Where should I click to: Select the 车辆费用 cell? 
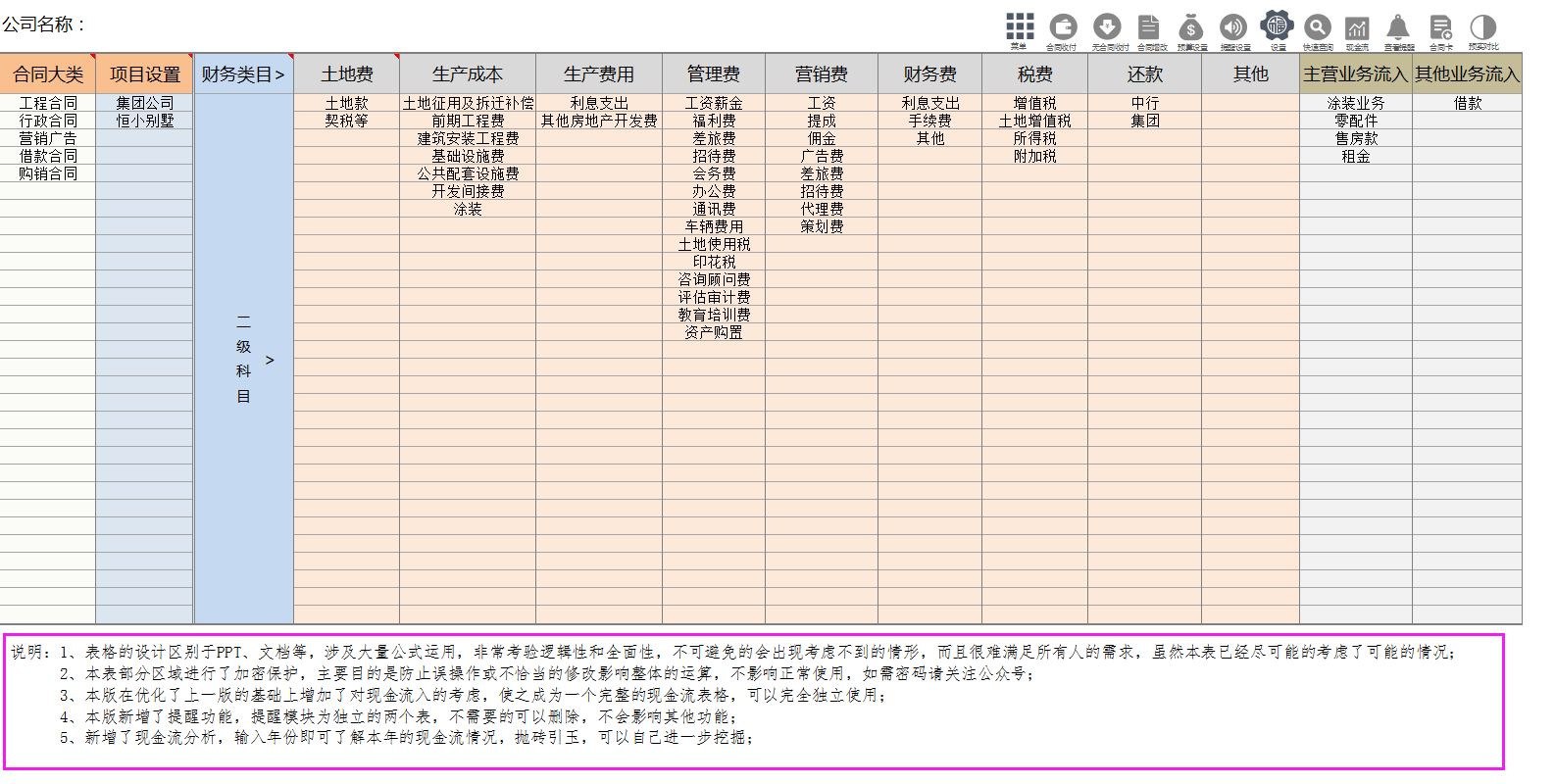pyautogui.click(x=714, y=226)
